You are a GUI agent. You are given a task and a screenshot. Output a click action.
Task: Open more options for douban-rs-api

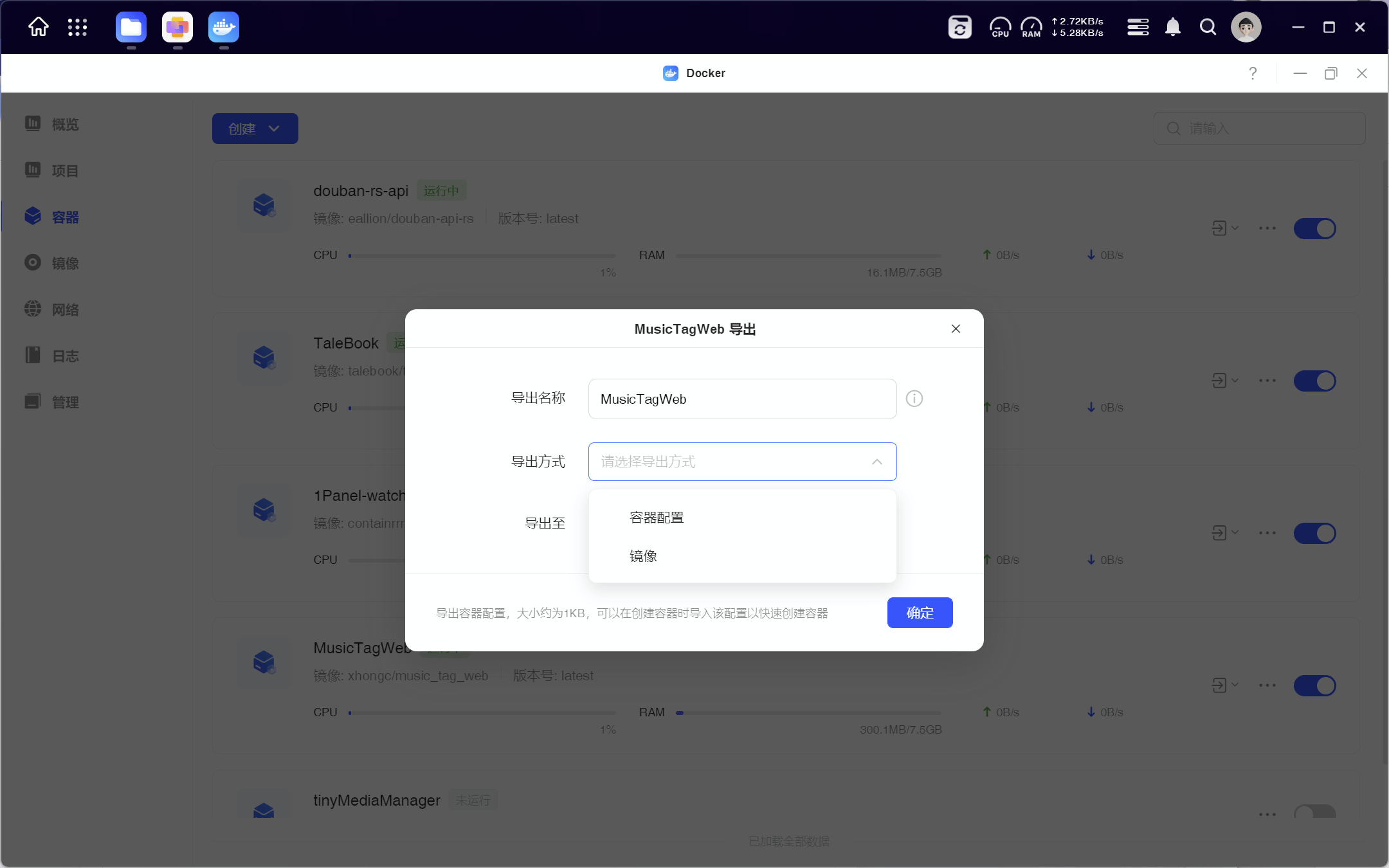pyautogui.click(x=1267, y=228)
